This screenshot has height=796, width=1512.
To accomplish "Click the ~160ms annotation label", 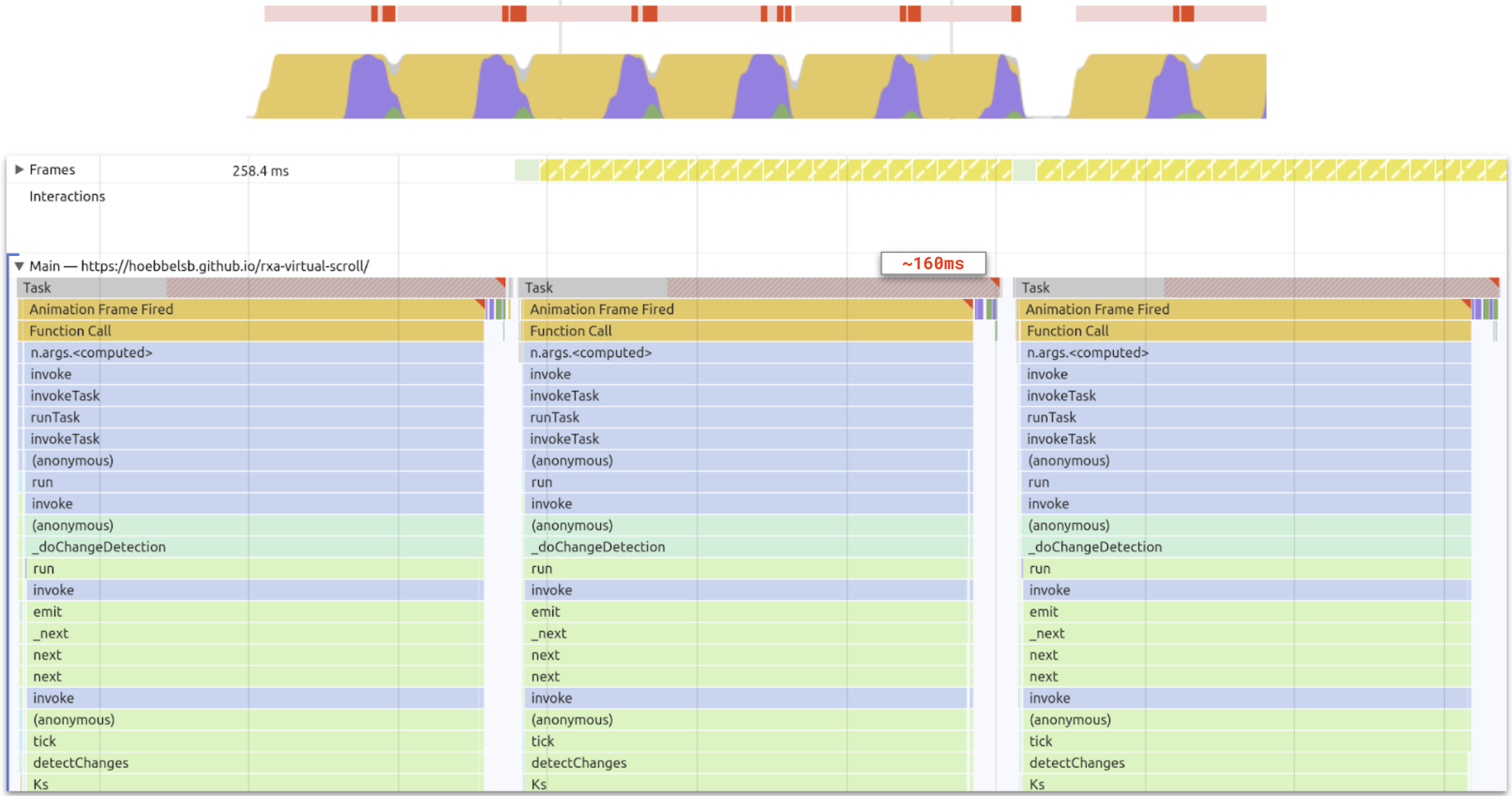I will [x=933, y=264].
